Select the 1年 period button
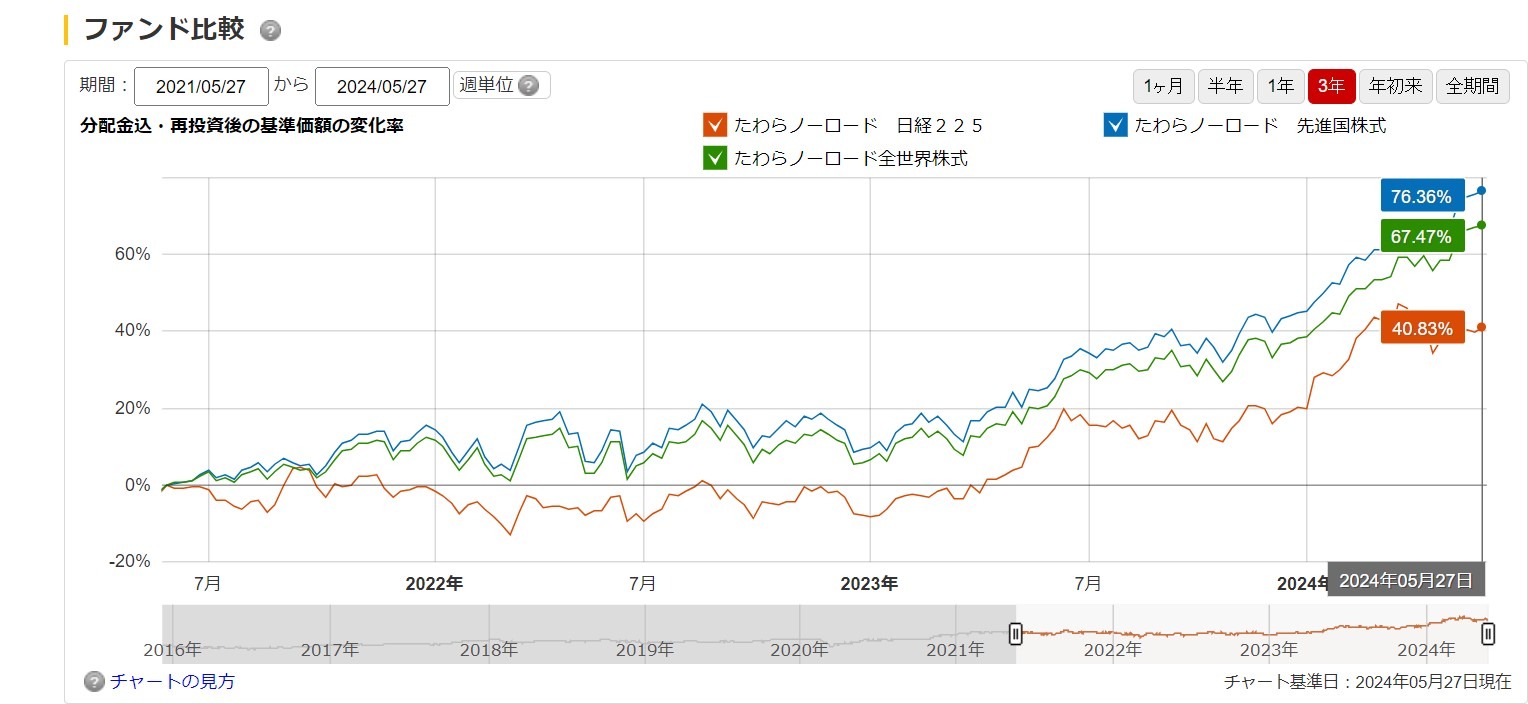The image size is (1528, 704). click(x=1280, y=86)
